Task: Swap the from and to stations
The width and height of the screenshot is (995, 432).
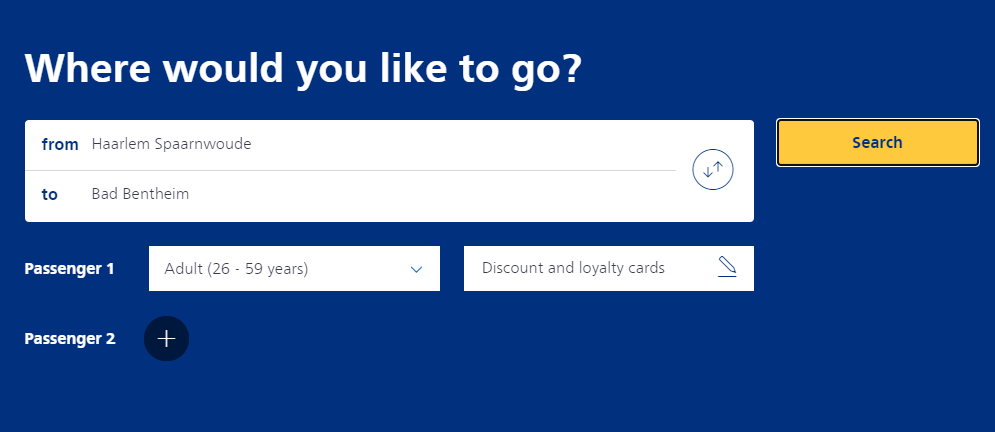Action: click(x=713, y=170)
